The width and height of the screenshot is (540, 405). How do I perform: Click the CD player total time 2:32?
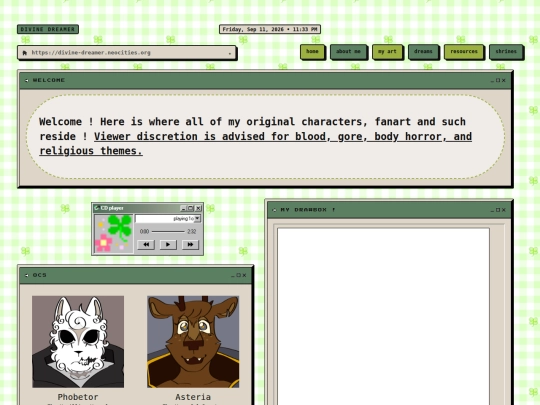(192, 231)
